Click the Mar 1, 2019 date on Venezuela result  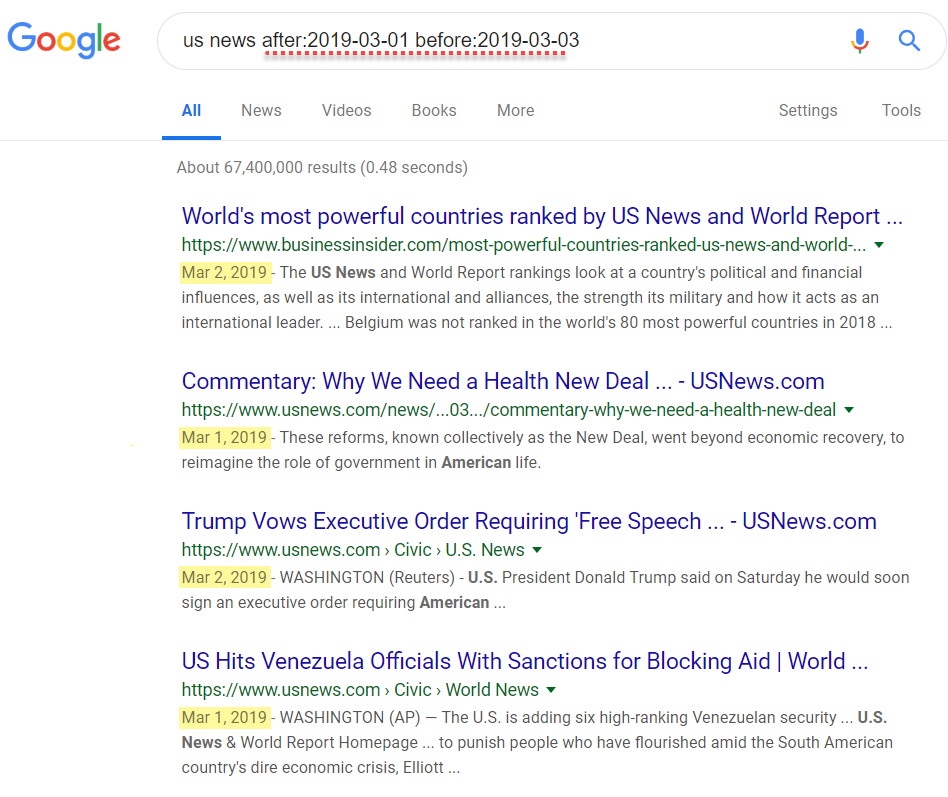click(x=224, y=718)
